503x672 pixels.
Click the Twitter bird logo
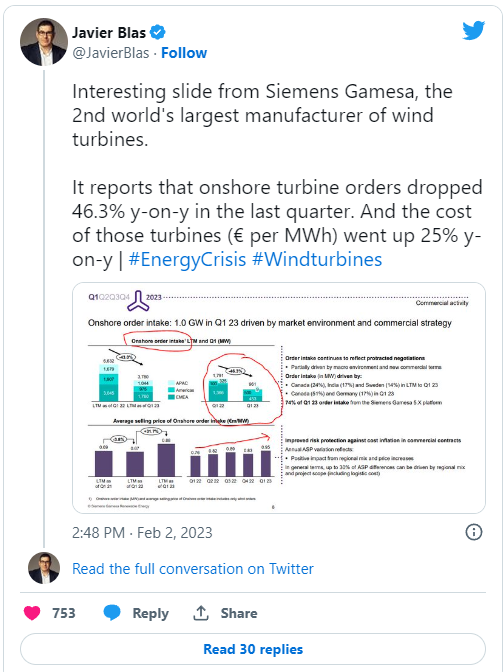pyautogui.click(x=473, y=30)
